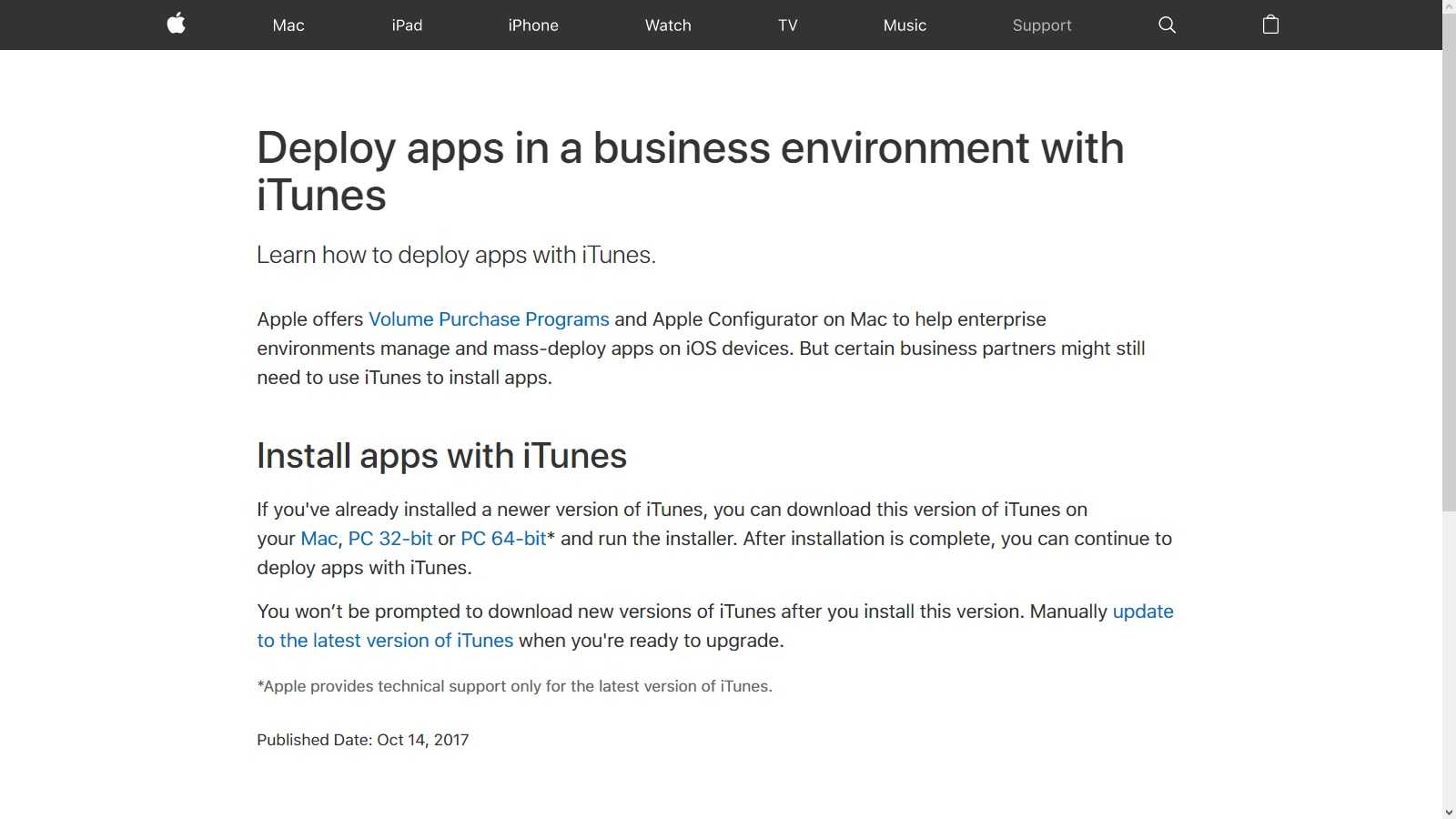
Task: Click the Apple logo in navigation bar
Action: [x=177, y=24]
